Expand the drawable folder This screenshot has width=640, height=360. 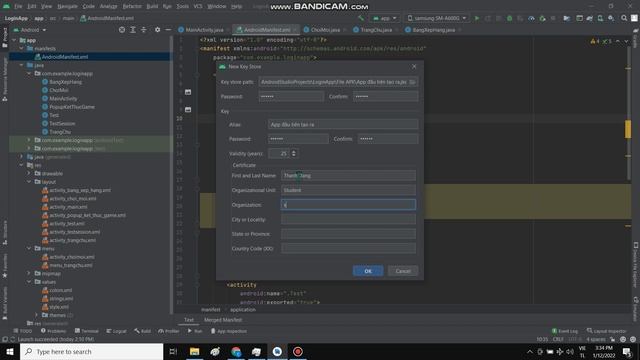coord(29,173)
